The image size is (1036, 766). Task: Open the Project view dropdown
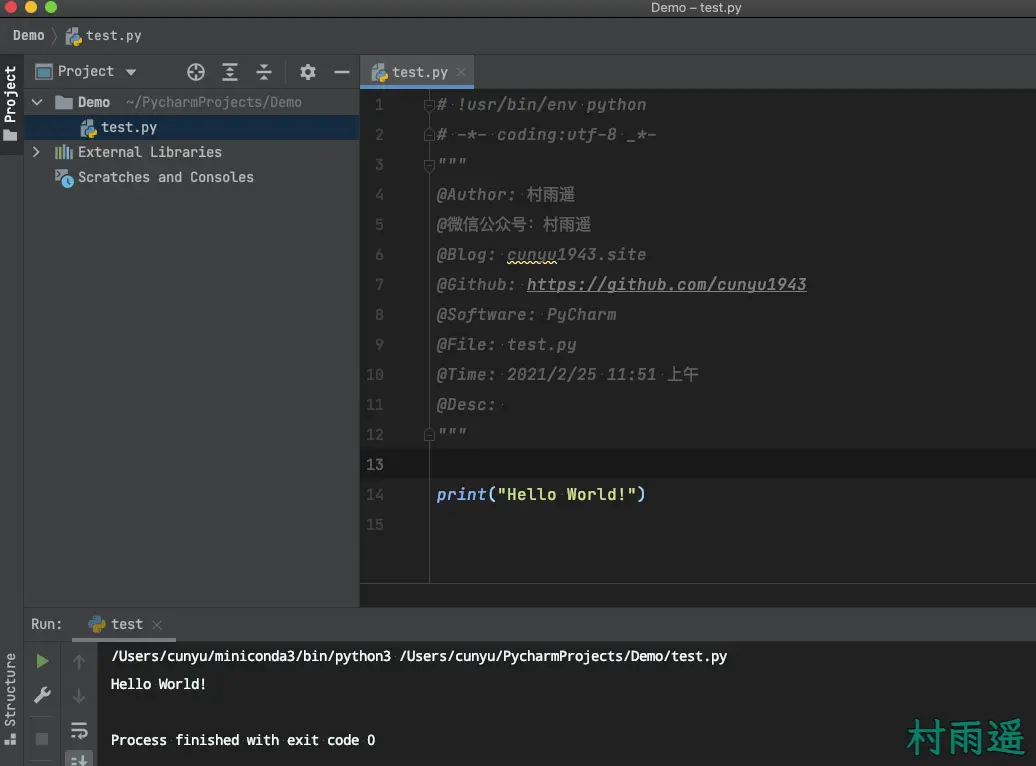tap(130, 72)
